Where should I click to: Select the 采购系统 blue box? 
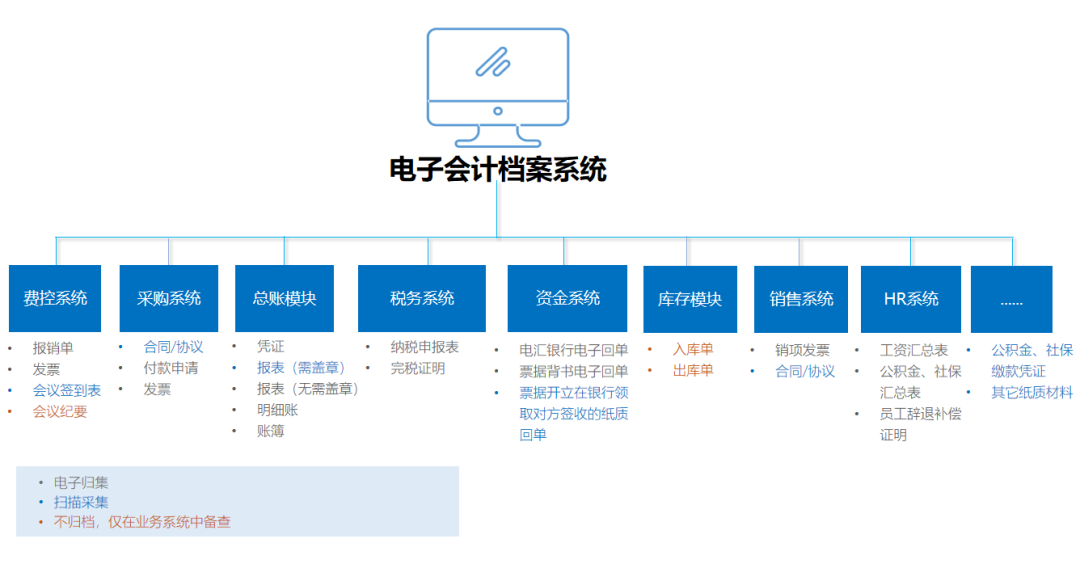(168, 298)
